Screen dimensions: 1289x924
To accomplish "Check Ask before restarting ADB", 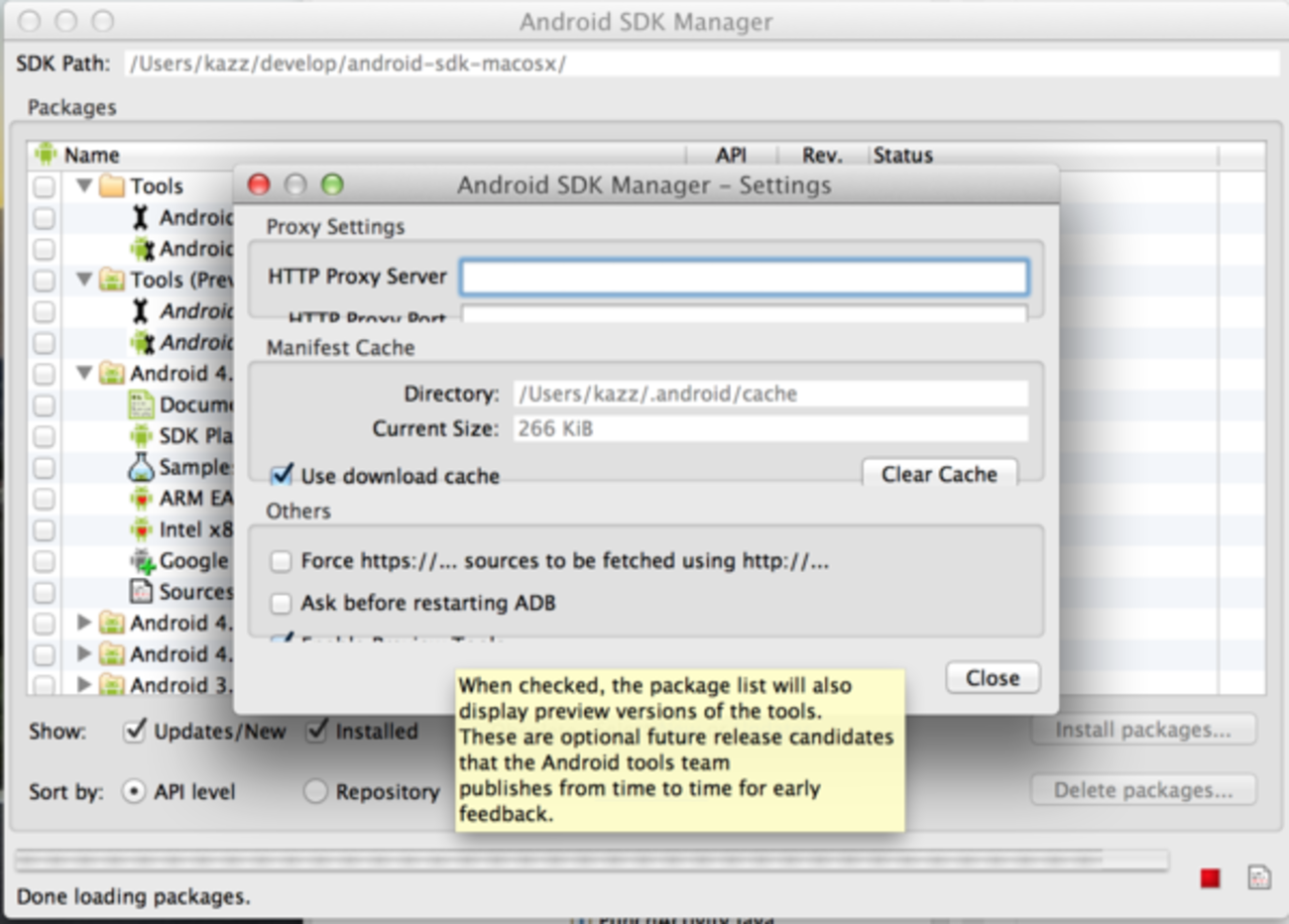I will click(282, 603).
